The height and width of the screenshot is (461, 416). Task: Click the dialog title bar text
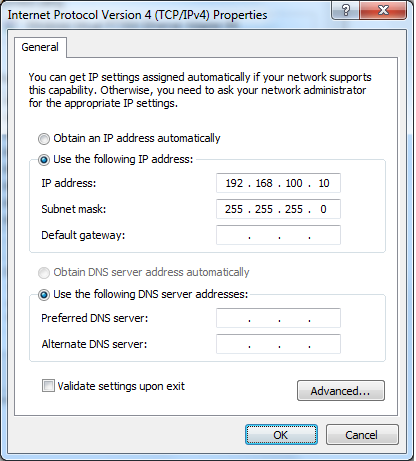(137, 15)
